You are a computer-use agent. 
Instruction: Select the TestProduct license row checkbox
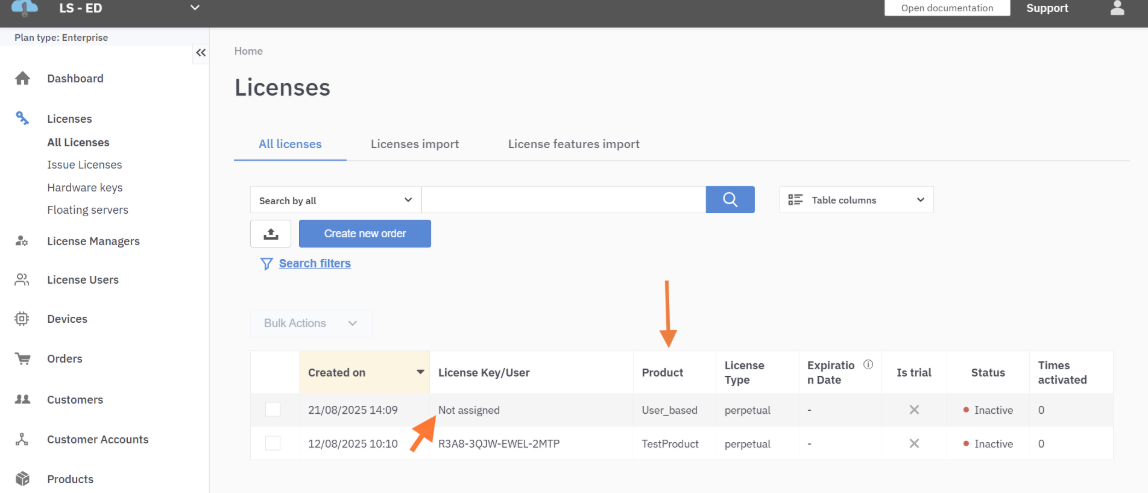pyautogui.click(x=273, y=443)
